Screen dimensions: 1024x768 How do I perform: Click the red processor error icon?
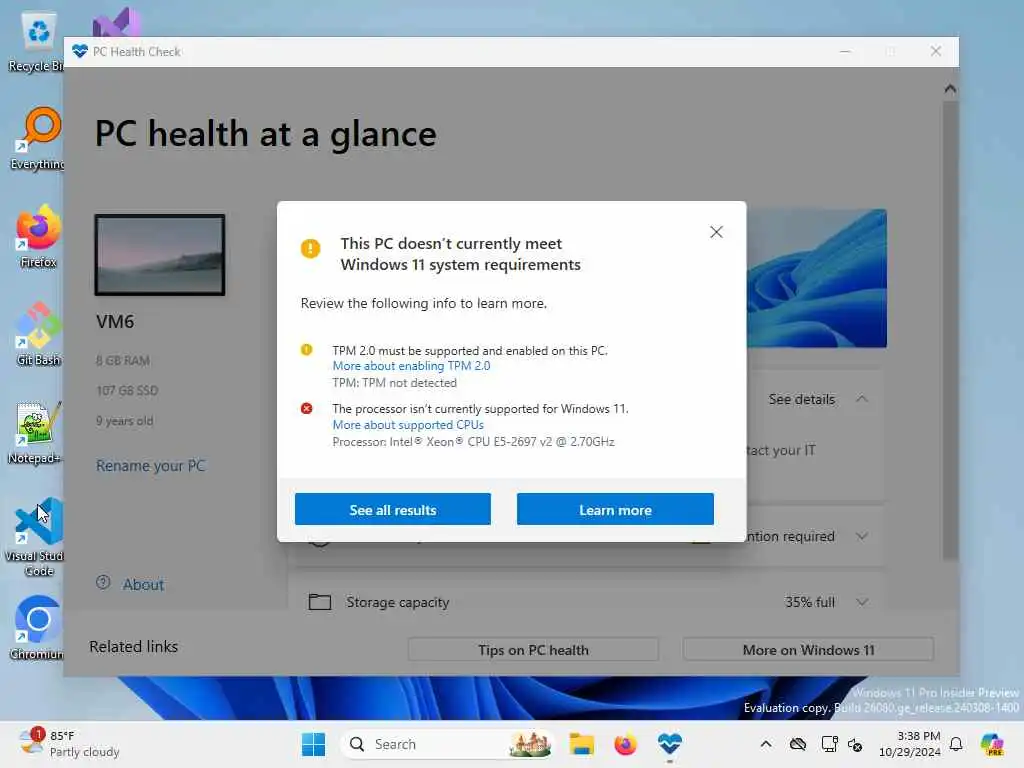point(306,408)
